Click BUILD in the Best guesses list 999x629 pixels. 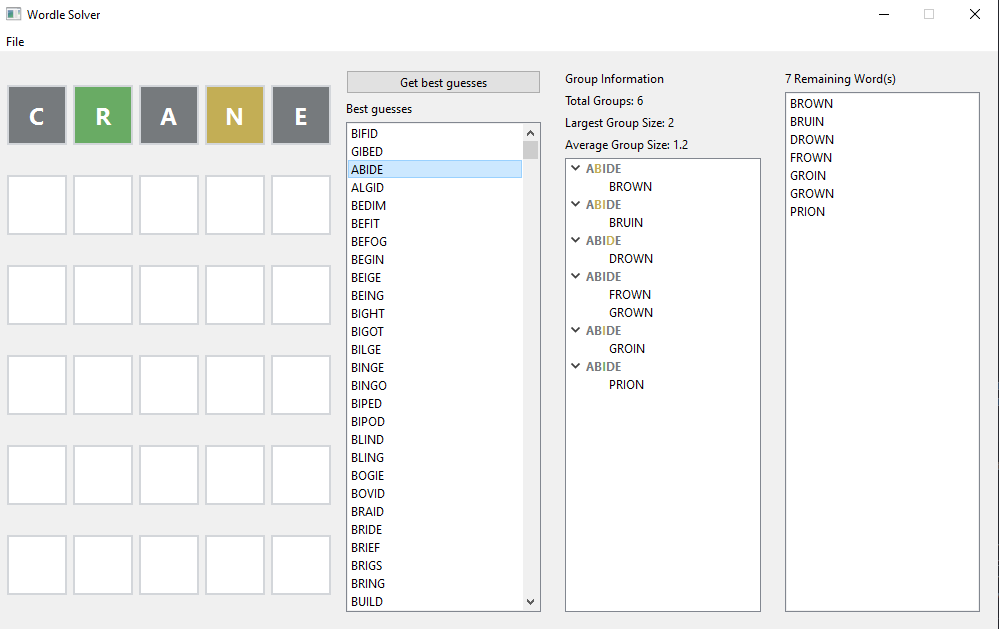[435, 602]
